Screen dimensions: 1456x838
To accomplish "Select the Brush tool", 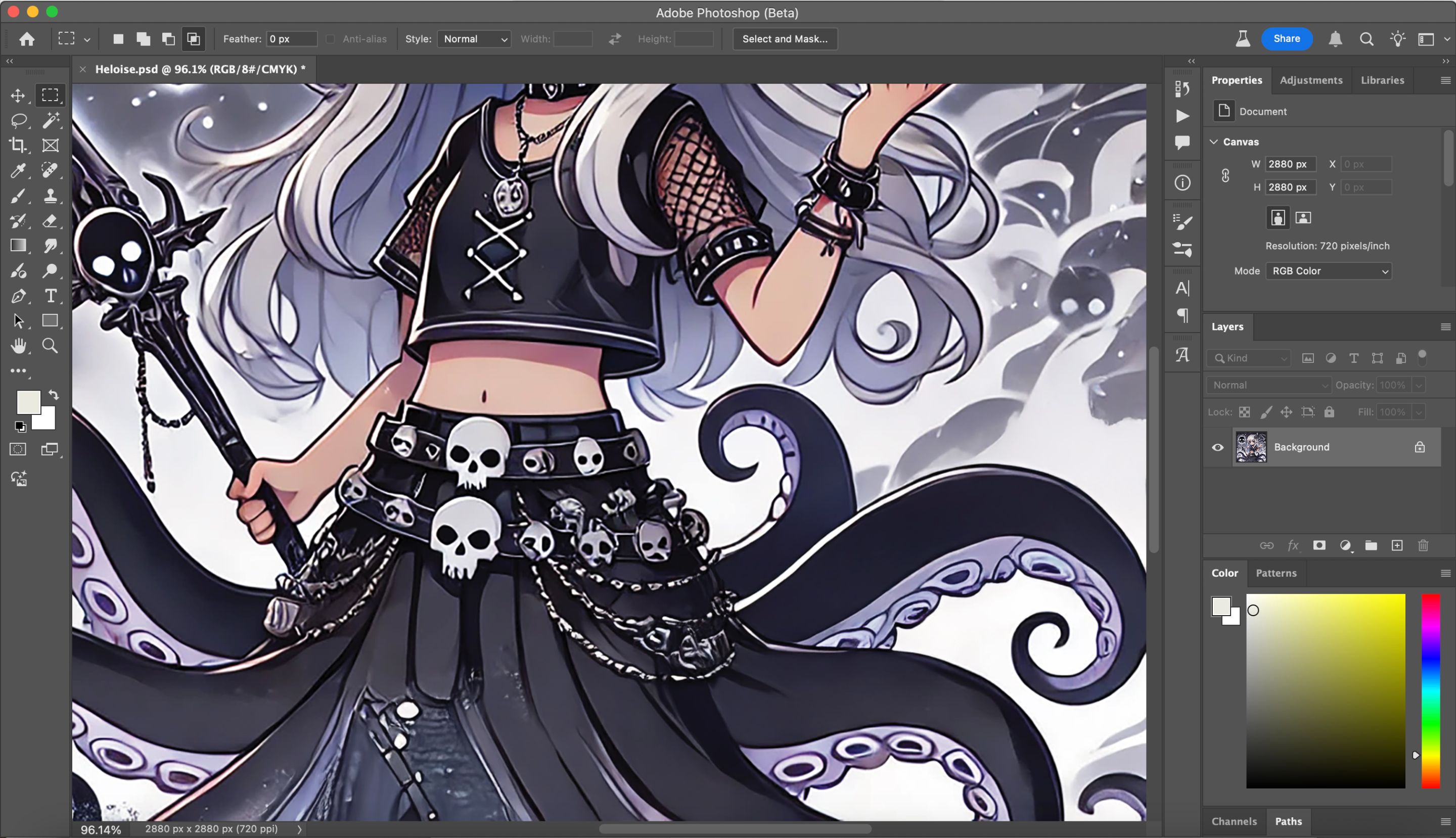I will pyautogui.click(x=18, y=196).
